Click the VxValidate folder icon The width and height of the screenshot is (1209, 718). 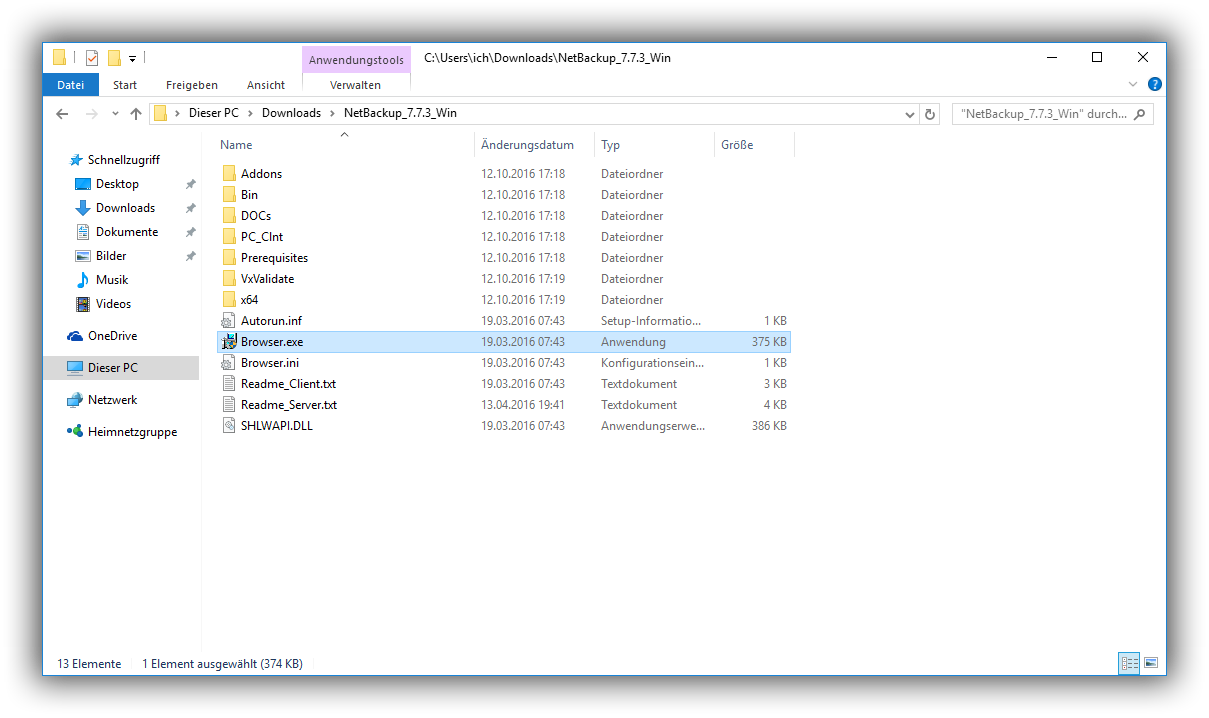pos(229,279)
